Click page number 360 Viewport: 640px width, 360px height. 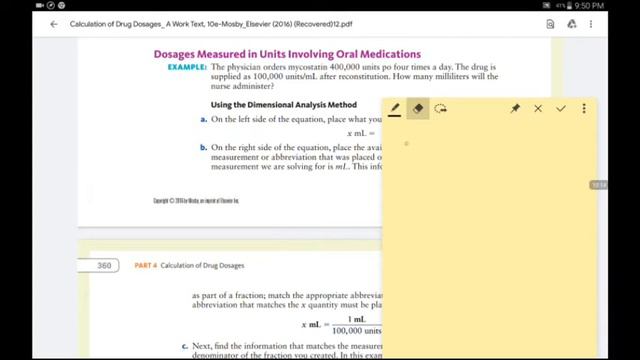(x=104, y=265)
